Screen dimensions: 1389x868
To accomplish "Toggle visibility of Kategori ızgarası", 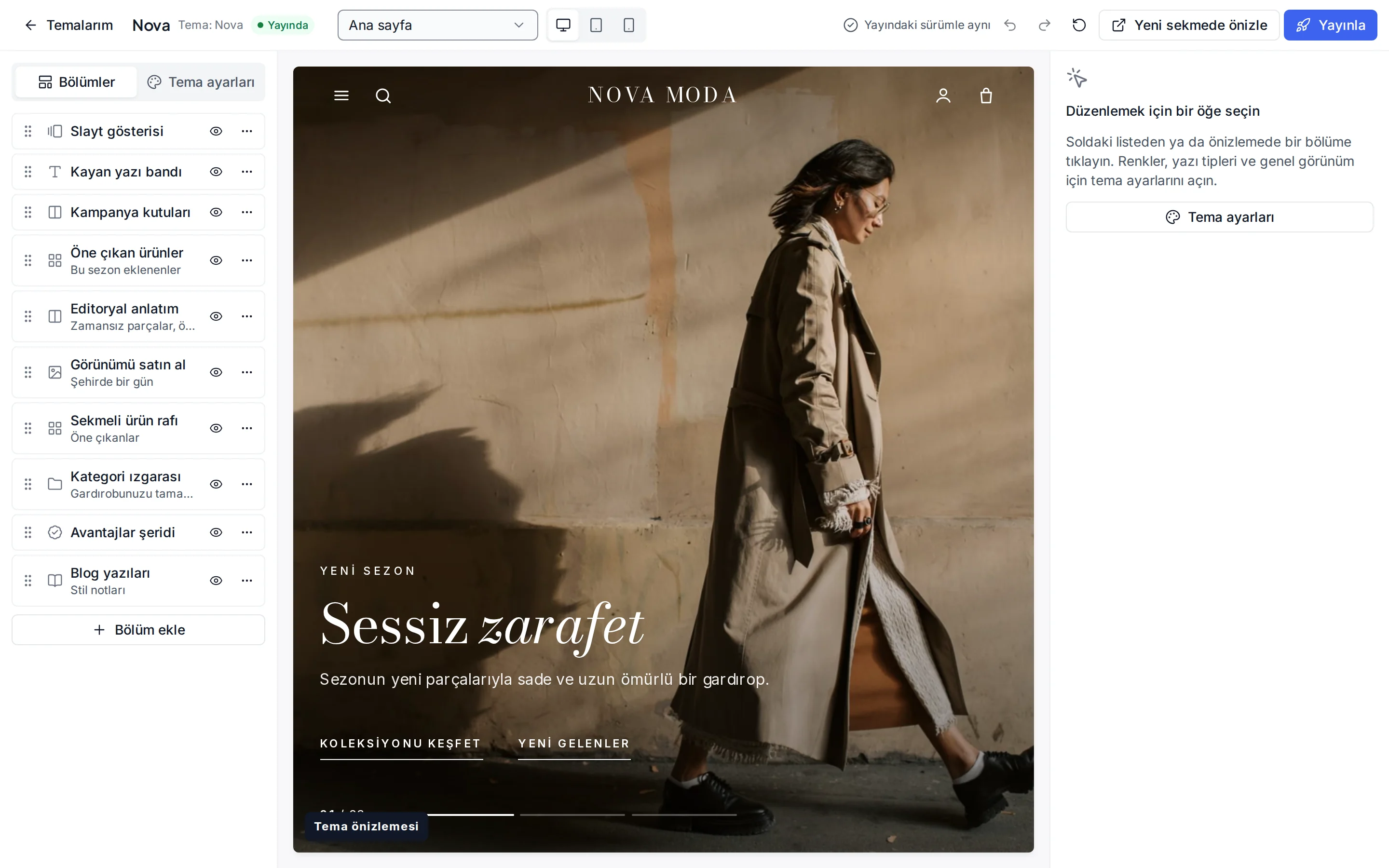I will click(216, 484).
